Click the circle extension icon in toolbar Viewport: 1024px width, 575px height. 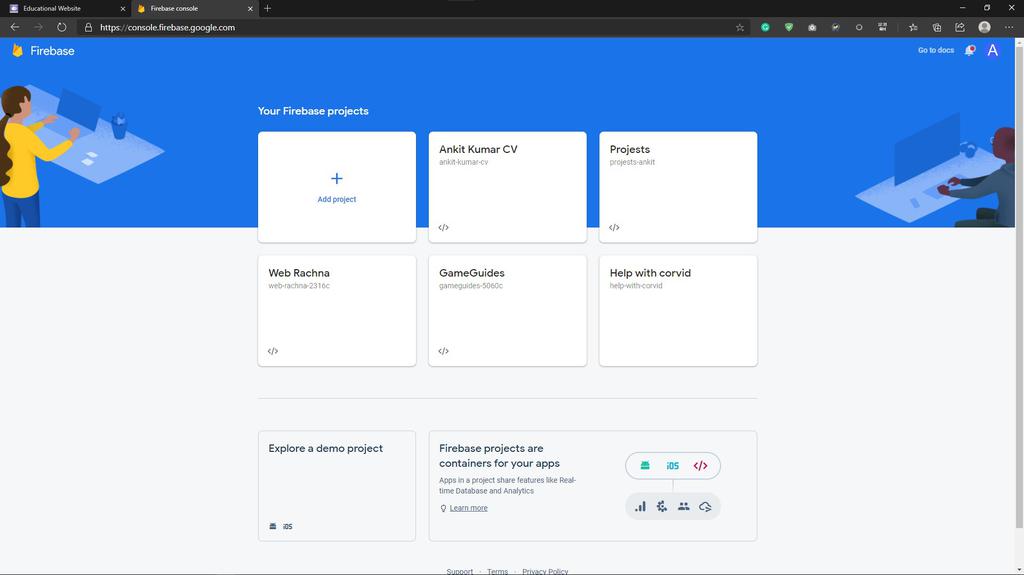859,27
